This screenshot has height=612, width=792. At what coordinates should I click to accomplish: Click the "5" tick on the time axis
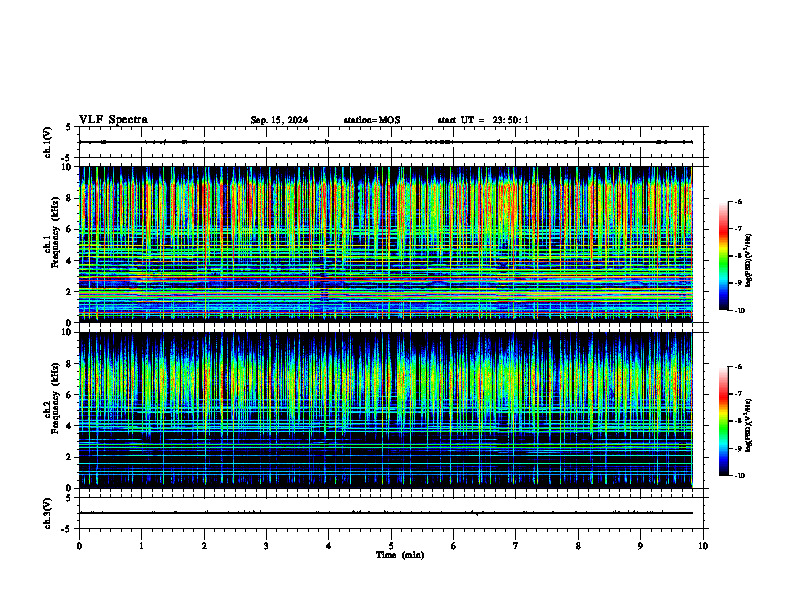[x=391, y=546]
